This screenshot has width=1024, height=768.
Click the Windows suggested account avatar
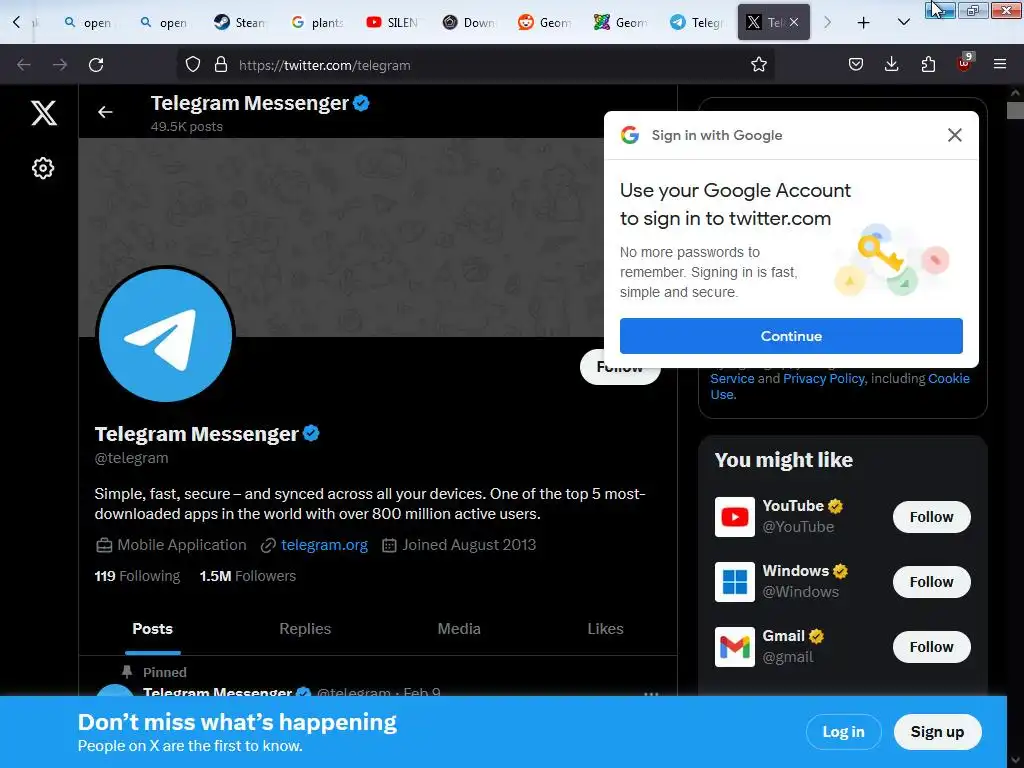point(735,582)
